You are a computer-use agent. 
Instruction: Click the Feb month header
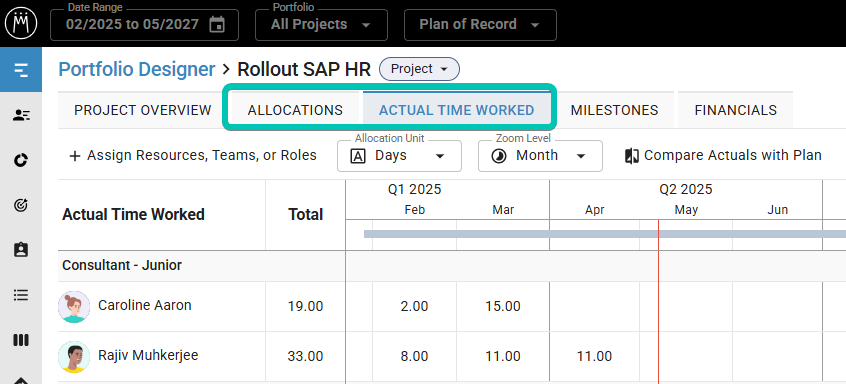[x=414, y=210]
